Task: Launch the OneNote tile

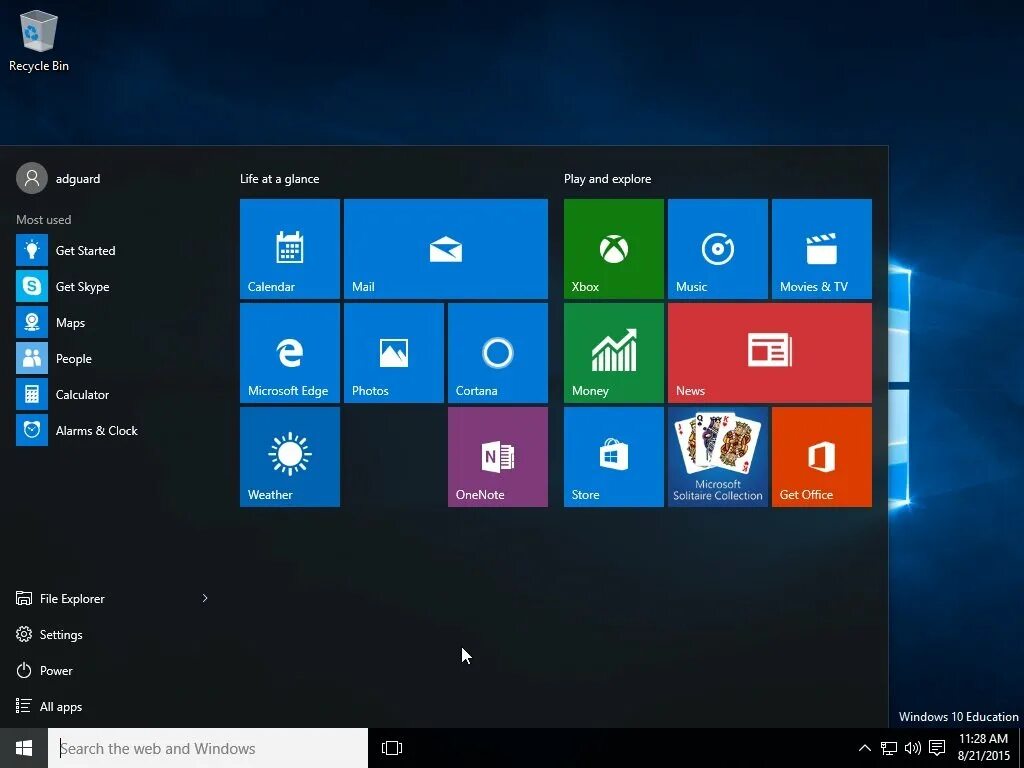Action: click(x=498, y=456)
